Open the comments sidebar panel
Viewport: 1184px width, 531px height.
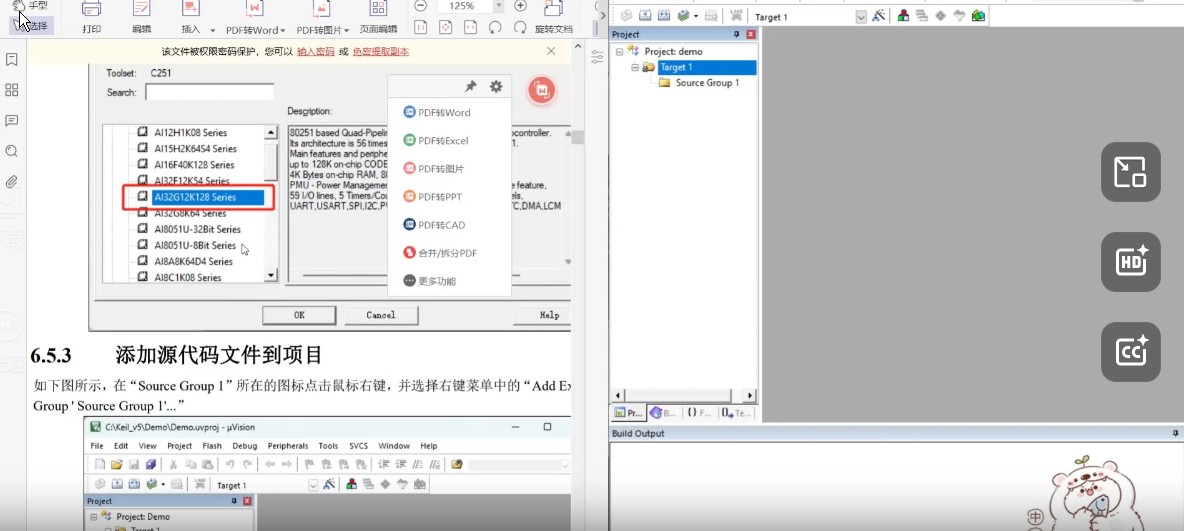[11, 121]
